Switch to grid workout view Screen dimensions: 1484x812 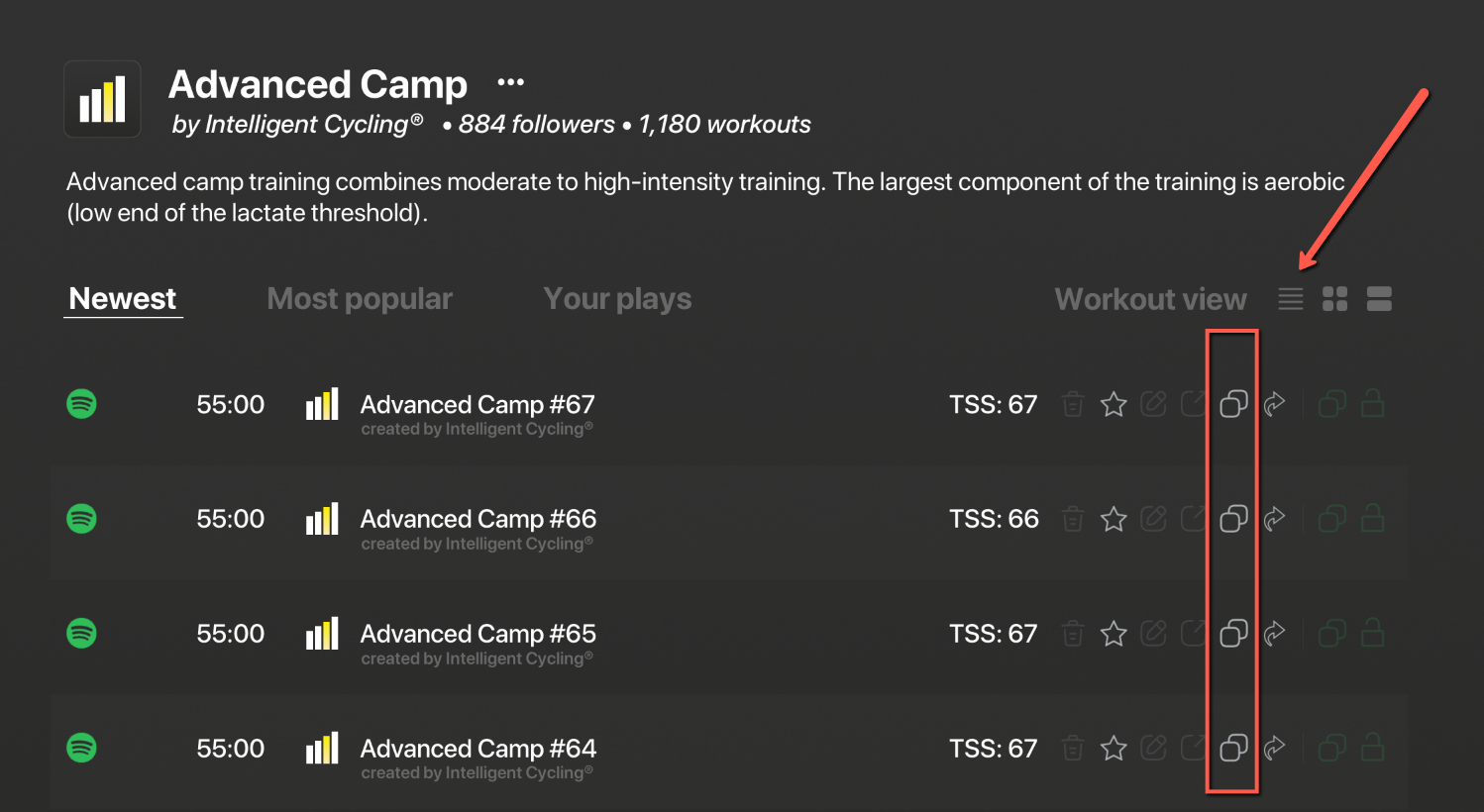pos(1334,299)
